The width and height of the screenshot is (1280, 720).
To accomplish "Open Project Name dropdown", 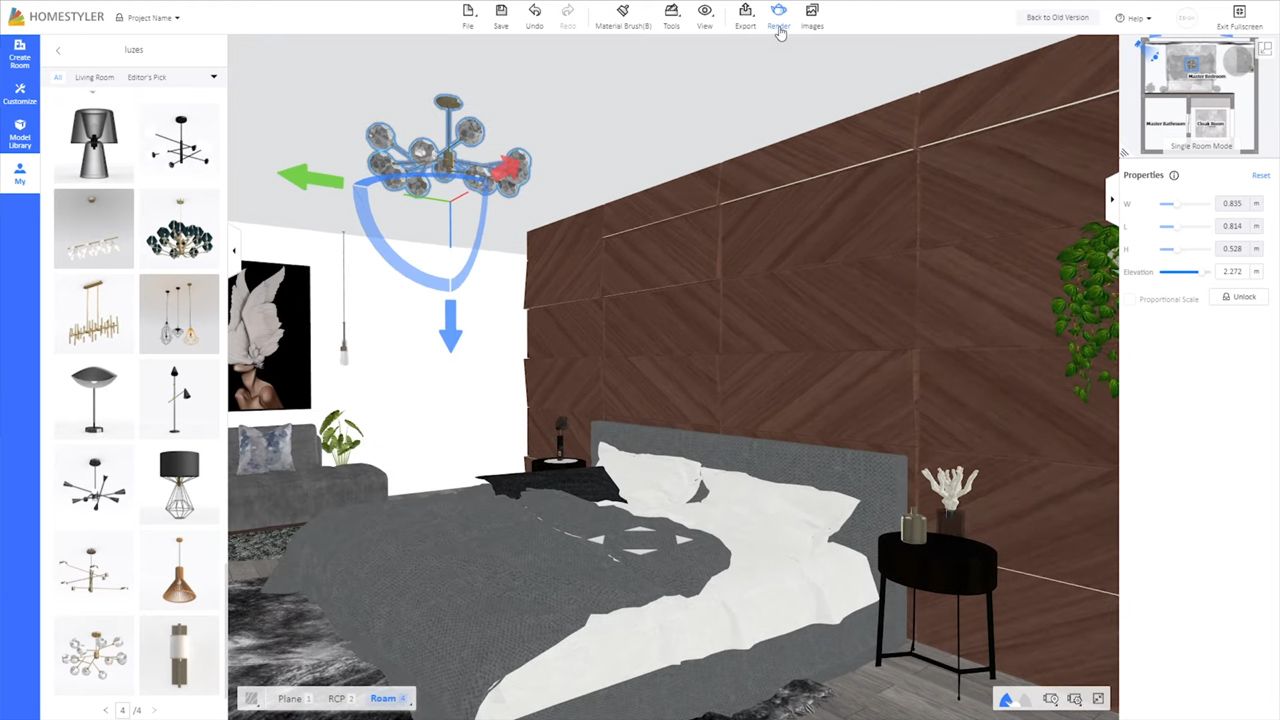I will 148,18.
